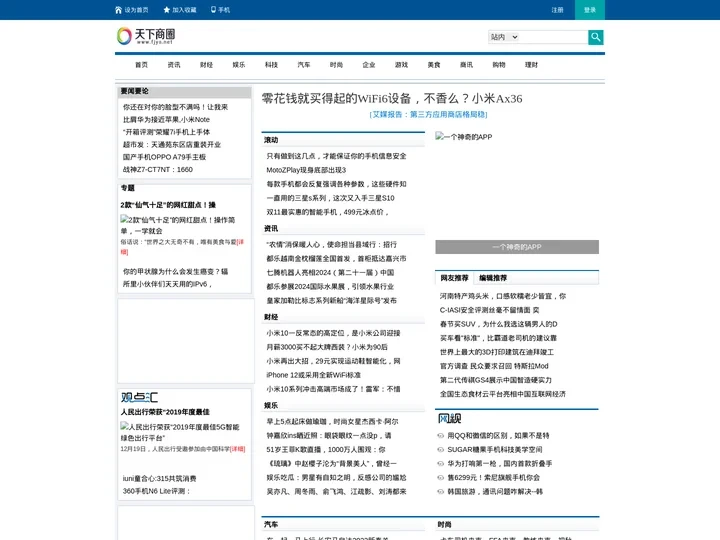Open the headline 零花钱就买得起的WiFi6设备
720x540 pixels.
coord(392,98)
